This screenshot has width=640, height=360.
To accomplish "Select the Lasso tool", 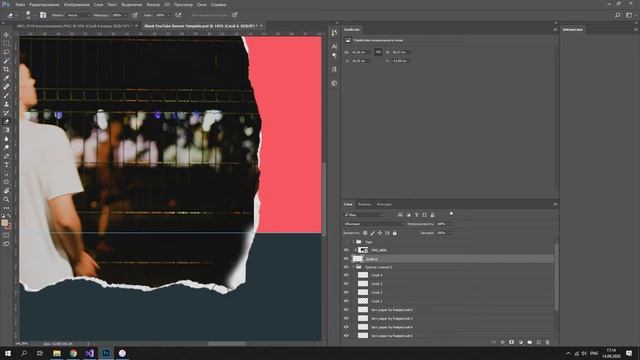I will 6,52.
